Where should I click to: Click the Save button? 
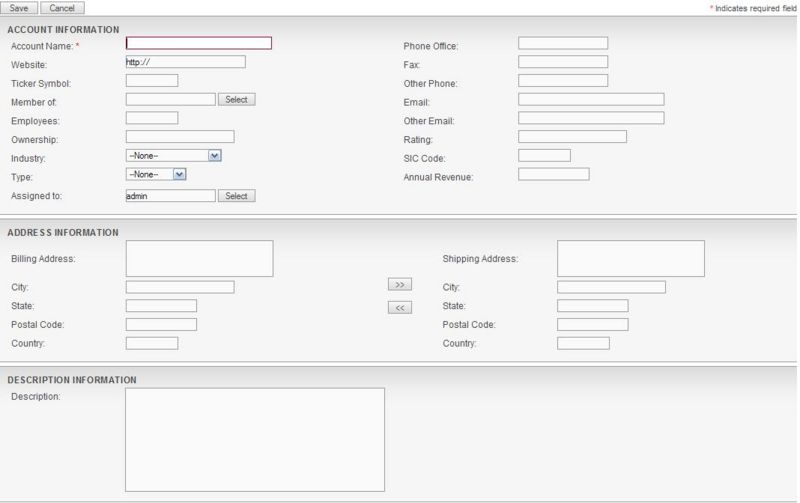coord(19,7)
